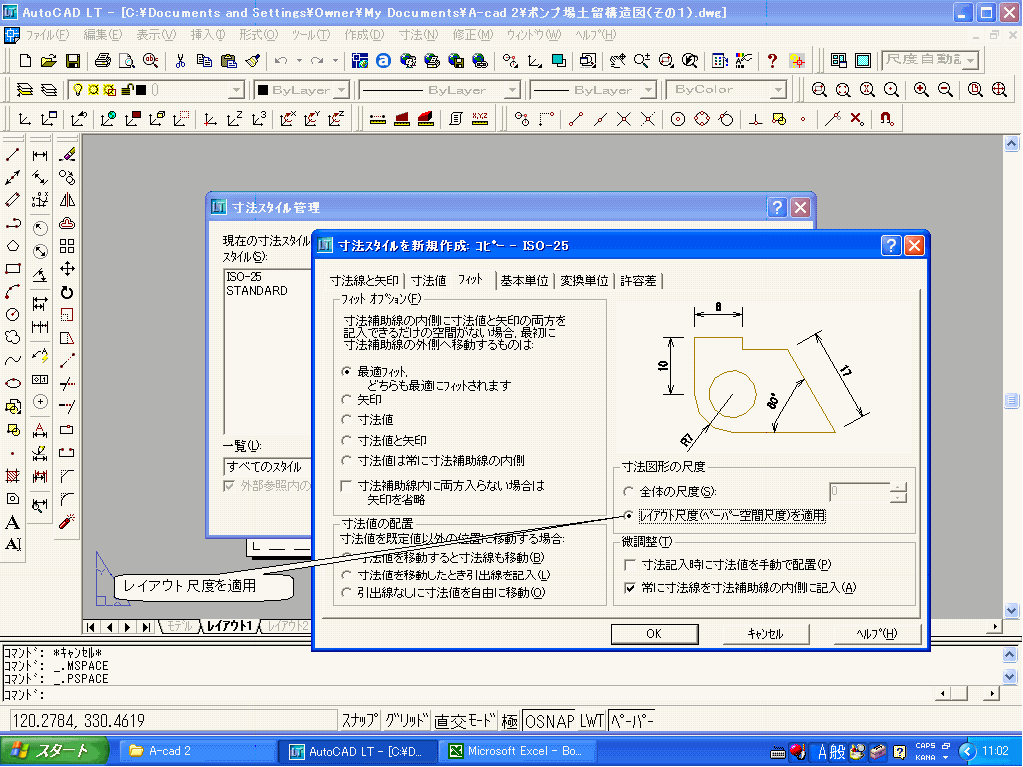The height and width of the screenshot is (767, 1023).
Task: Select 寸法値を移動したとき引出線を記入 radio
Action: 346,575
